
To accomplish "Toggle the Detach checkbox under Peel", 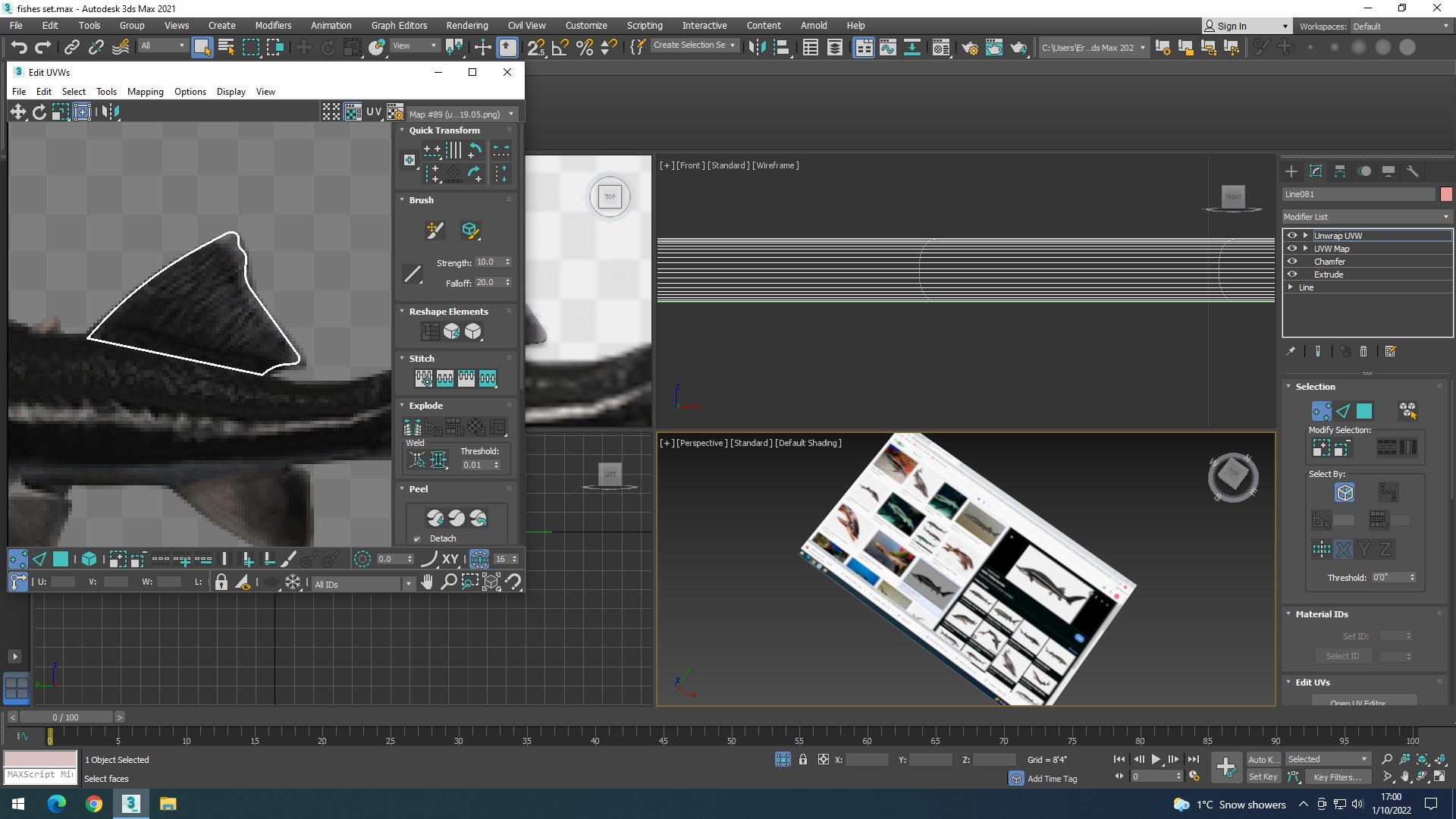I will pos(417,539).
